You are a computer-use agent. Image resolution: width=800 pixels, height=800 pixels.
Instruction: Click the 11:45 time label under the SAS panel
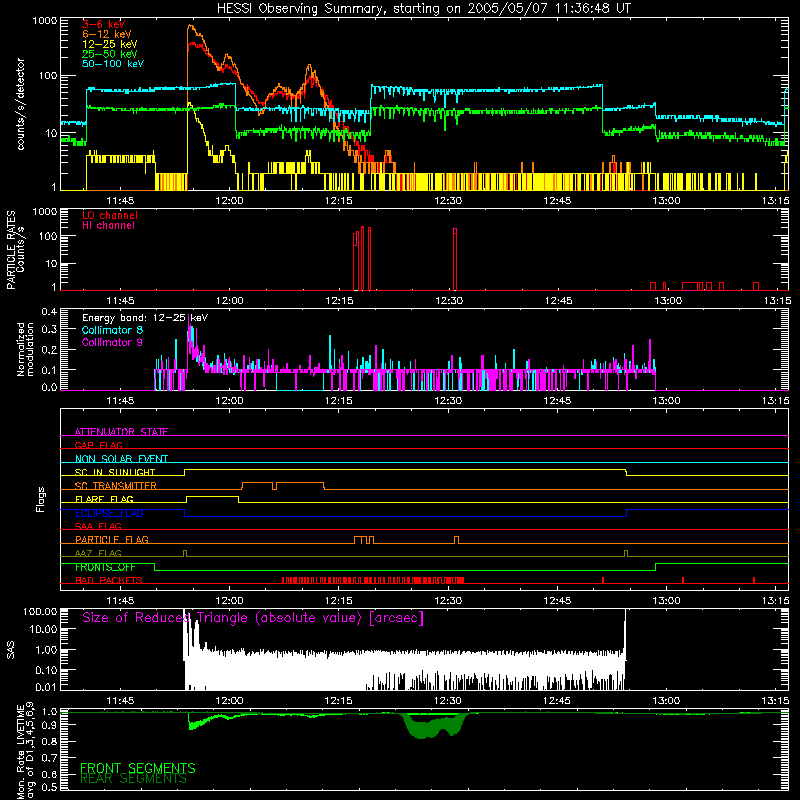click(x=120, y=701)
